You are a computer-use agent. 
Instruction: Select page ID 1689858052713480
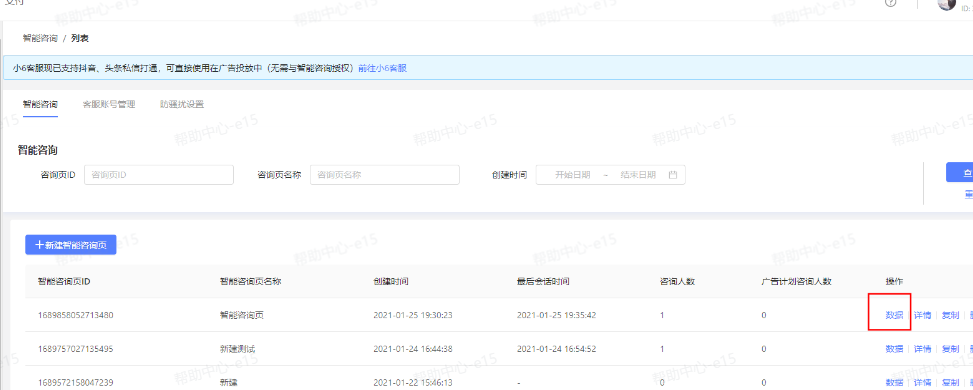[x=76, y=315]
